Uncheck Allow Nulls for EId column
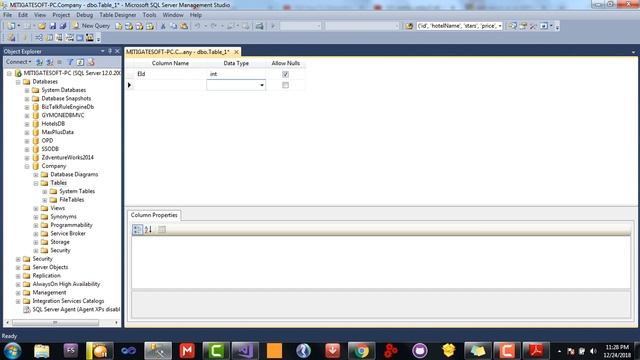Image resolution: width=640 pixels, height=360 pixels. tap(285, 74)
